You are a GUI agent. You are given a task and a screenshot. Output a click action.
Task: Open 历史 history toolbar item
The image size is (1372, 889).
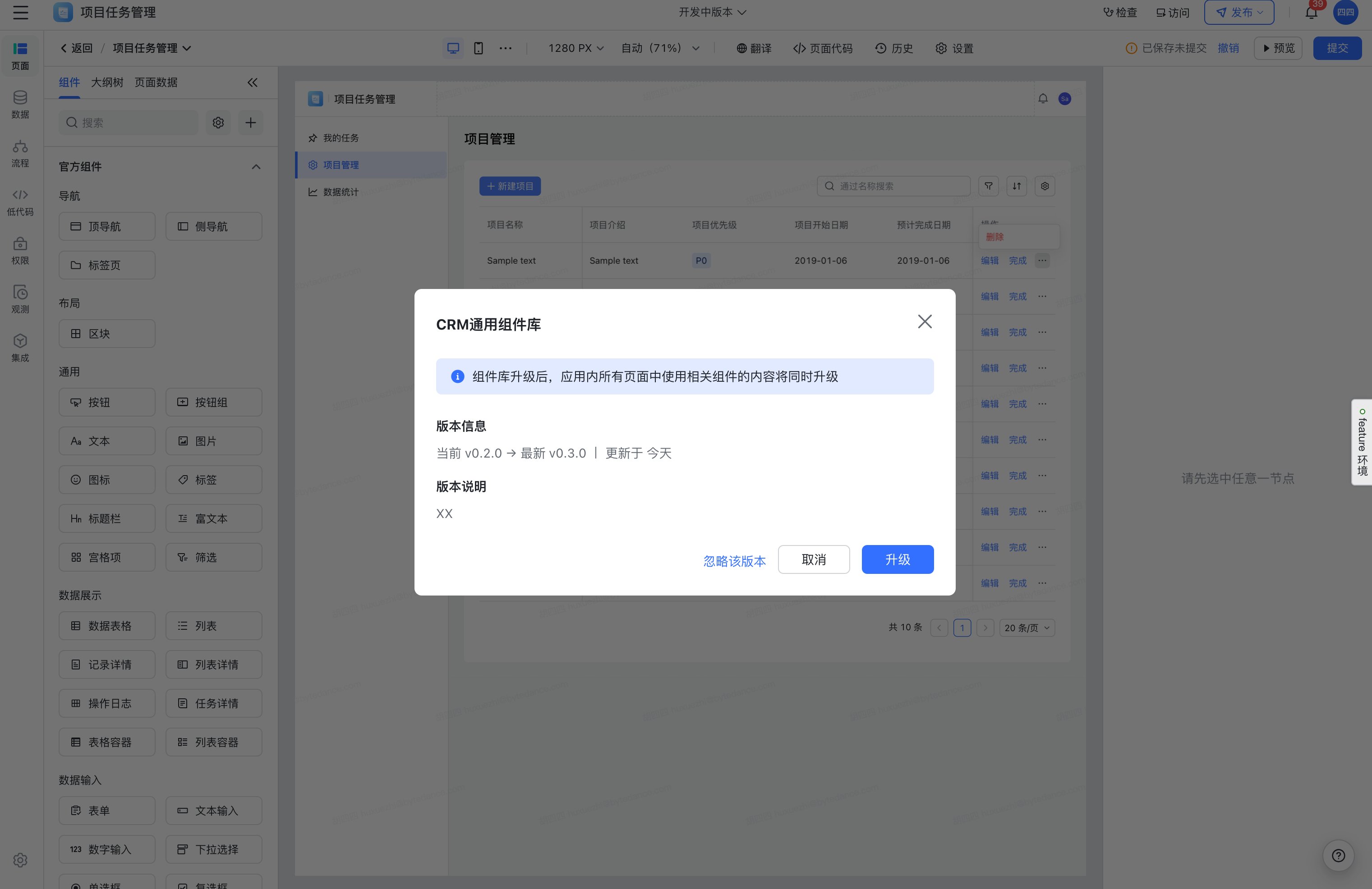894,48
